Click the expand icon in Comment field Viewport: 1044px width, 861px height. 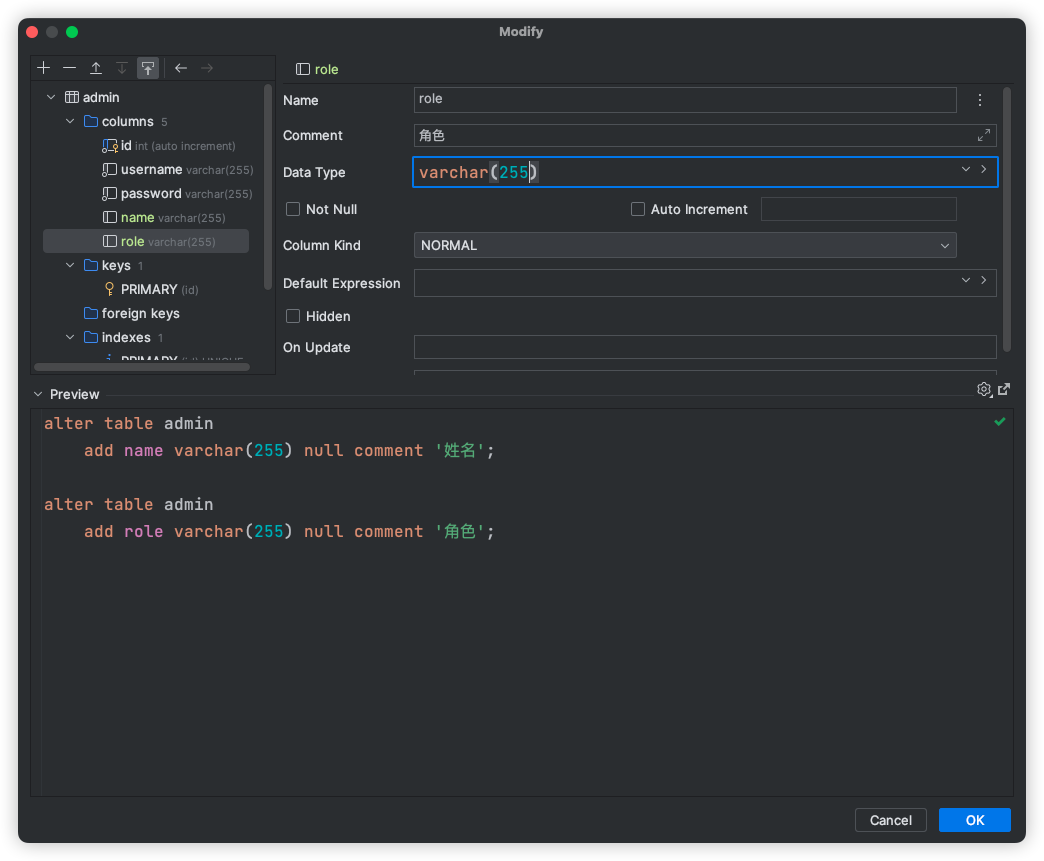pos(984,135)
